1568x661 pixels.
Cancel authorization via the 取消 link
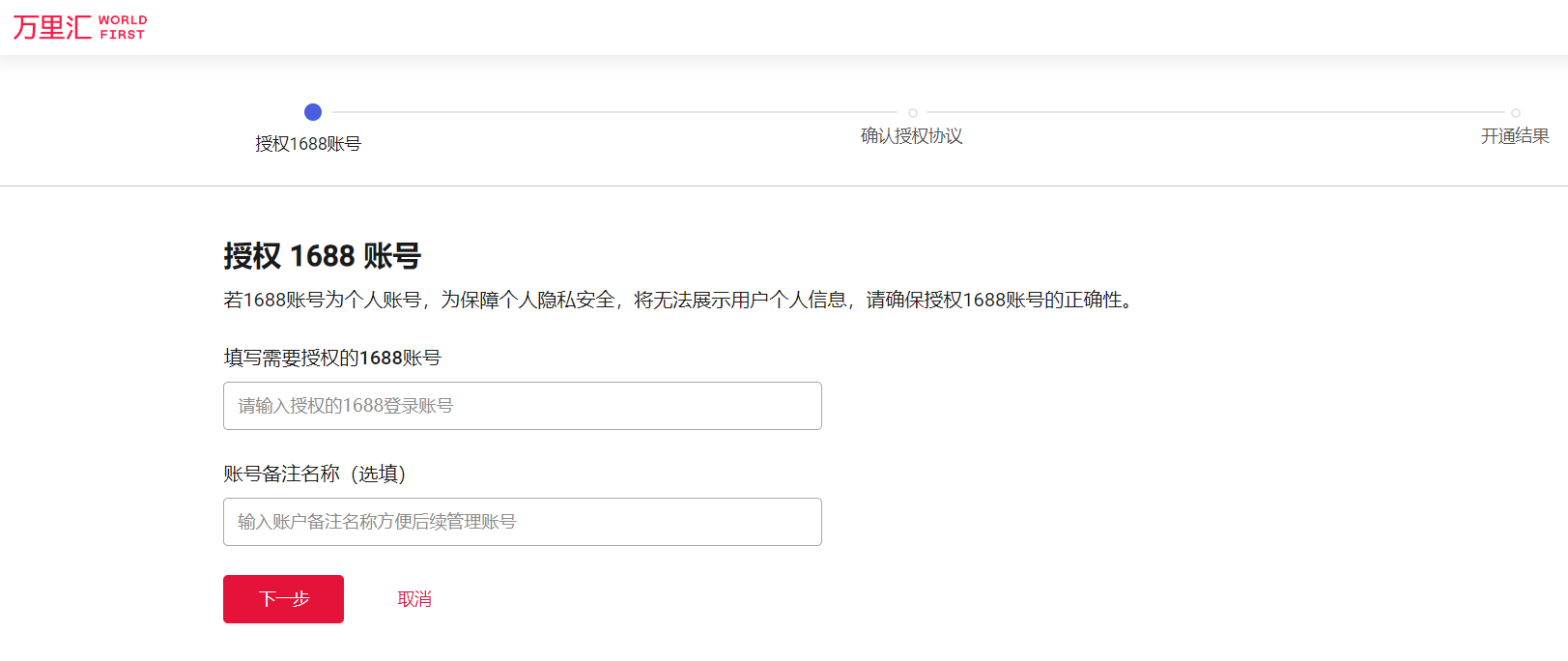[414, 599]
